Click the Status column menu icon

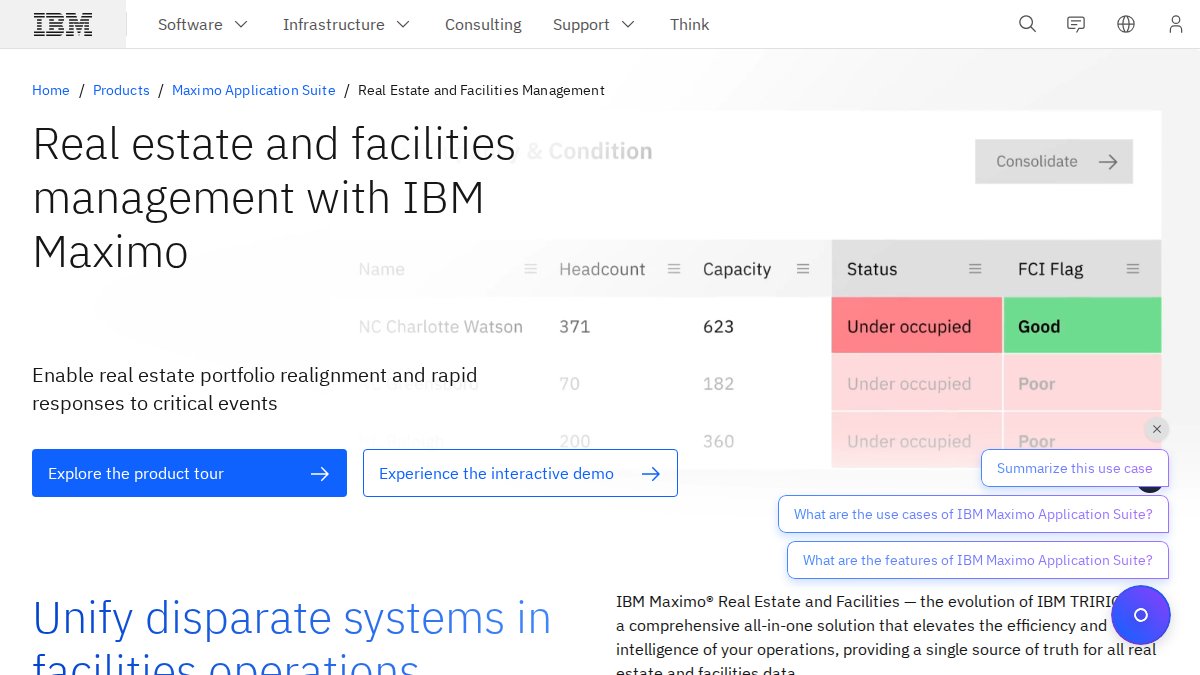pyautogui.click(x=975, y=269)
